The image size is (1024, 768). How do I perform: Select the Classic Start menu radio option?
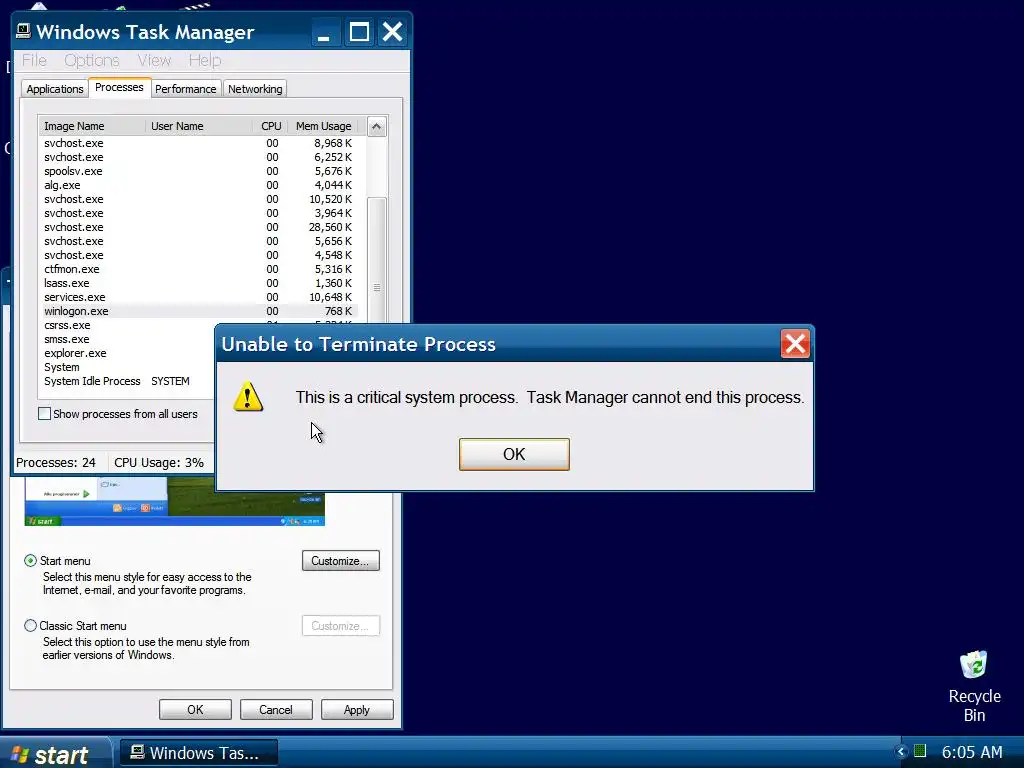click(x=30, y=626)
